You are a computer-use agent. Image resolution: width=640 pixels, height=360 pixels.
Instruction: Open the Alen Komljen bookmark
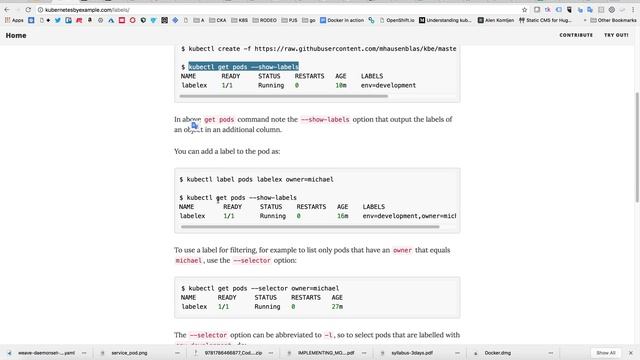pyautogui.click(x=496, y=20)
